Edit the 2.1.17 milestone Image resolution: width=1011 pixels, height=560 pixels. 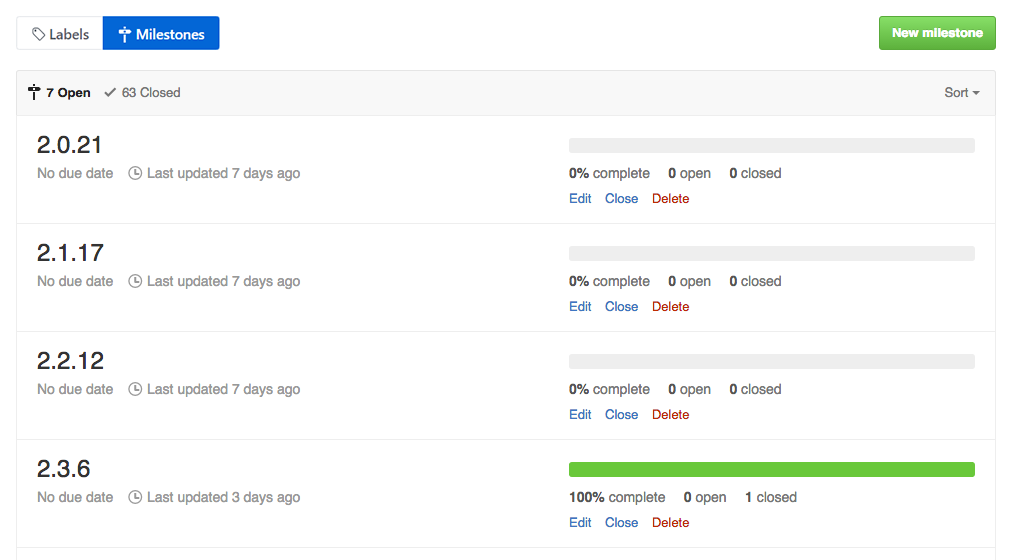(x=580, y=307)
